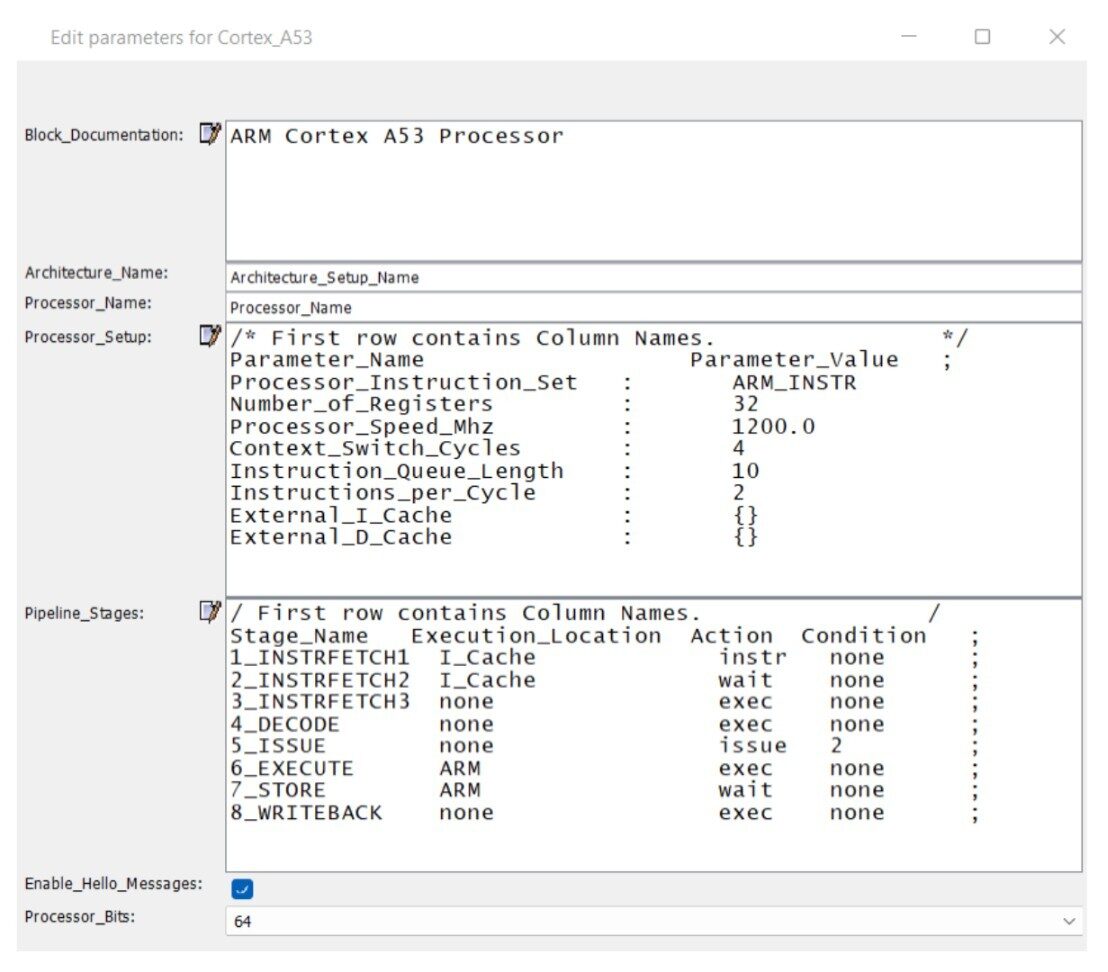Click the ARM_INSTR instruction set value
Viewport: 1108px width, 972px height.
(x=794, y=382)
